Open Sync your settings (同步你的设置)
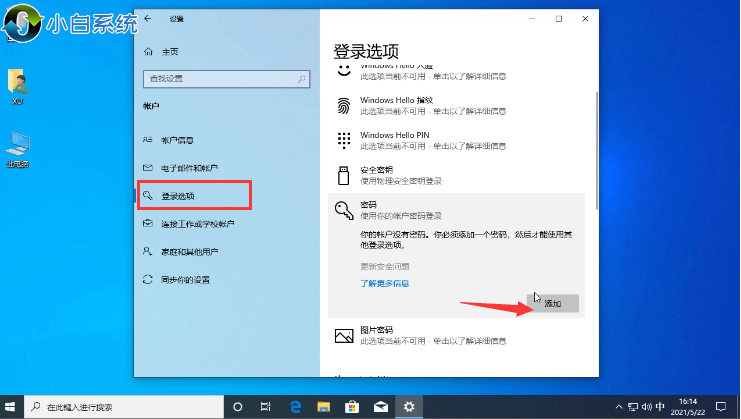741x419 pixels. [x=185, y=280]
